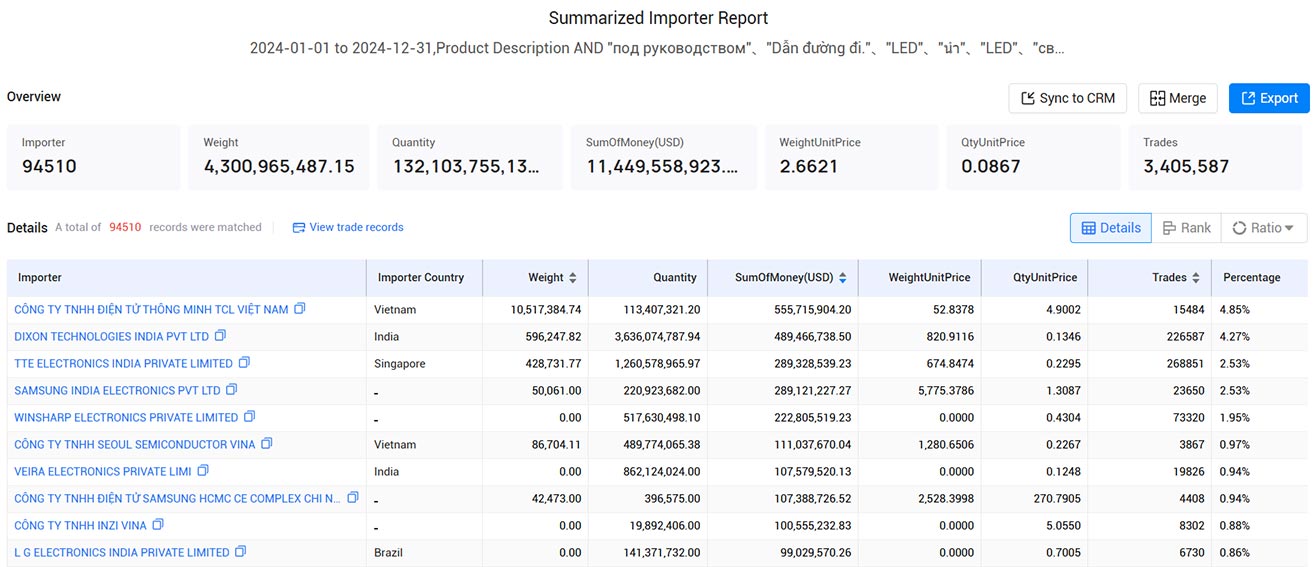The image size is (1313, 567).
Task: Open SAMSUNG HCMC CE COMPLEX importer link
Action: click(x=178, y=499)
